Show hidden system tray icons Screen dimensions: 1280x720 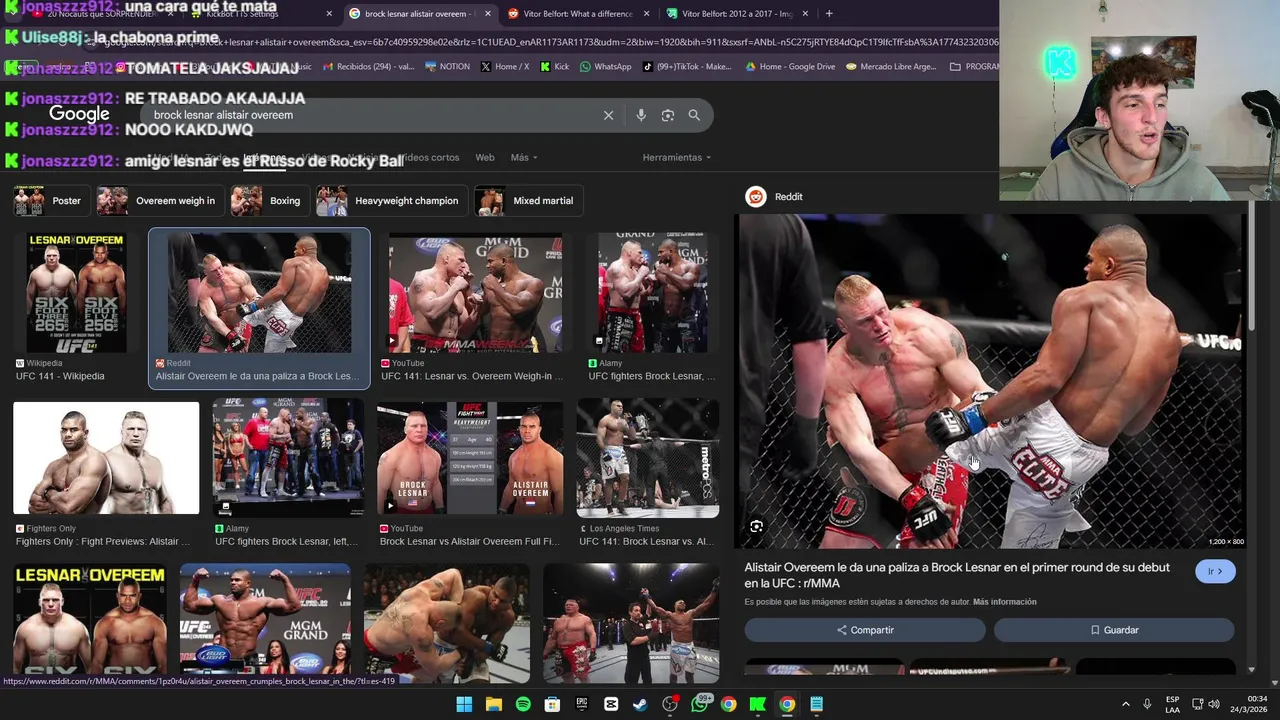(1125, 704)
